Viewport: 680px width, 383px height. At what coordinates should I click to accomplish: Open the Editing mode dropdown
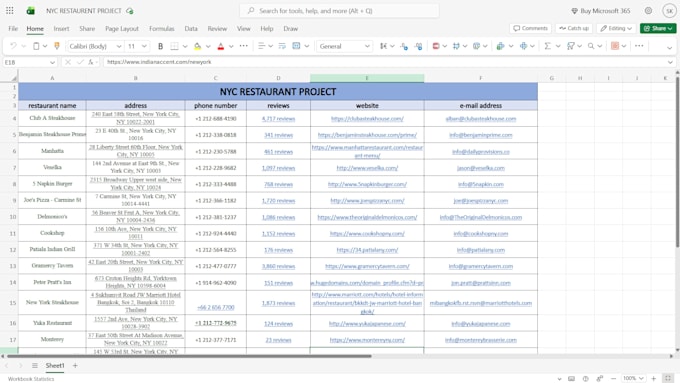pyautogui.click(x=616, y=28)
